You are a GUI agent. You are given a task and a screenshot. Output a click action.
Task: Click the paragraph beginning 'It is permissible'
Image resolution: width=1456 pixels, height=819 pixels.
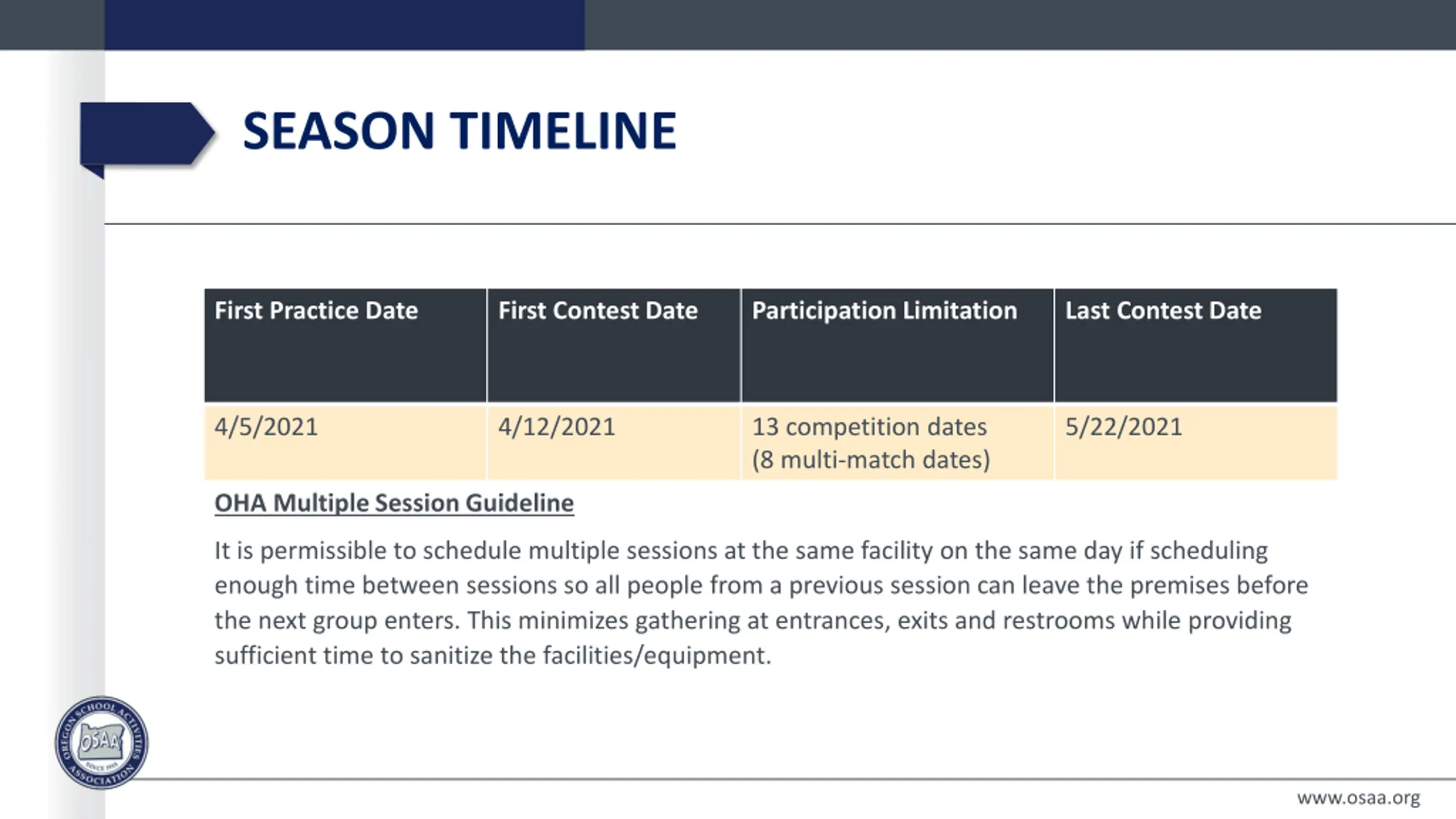coord(761,603)
